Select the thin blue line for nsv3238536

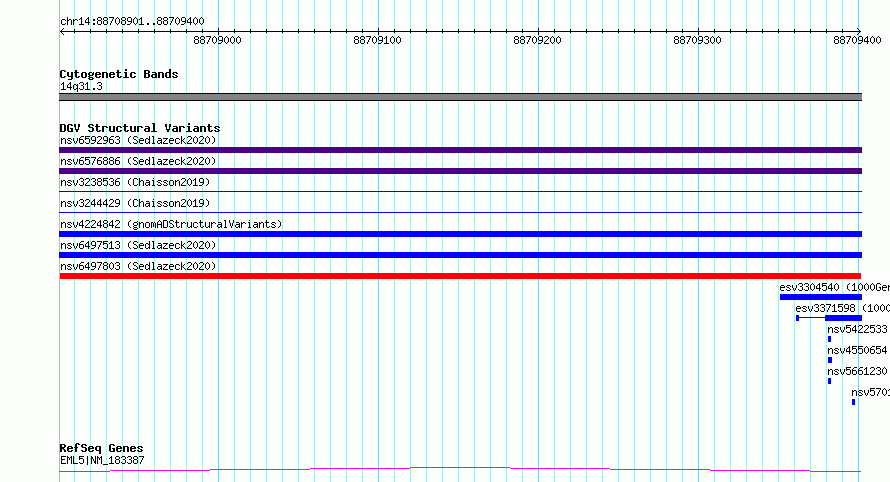[460, 192]
